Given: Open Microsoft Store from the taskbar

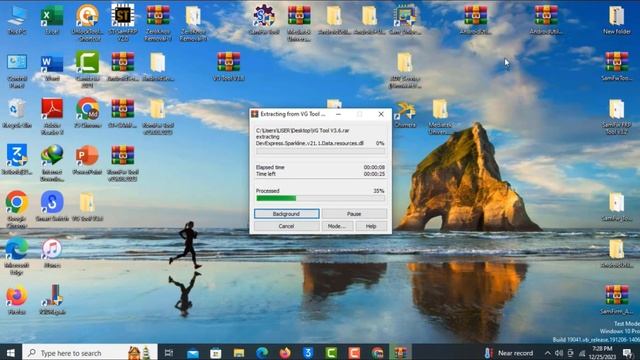Looking at the screenshot, I should pos(216,353).
